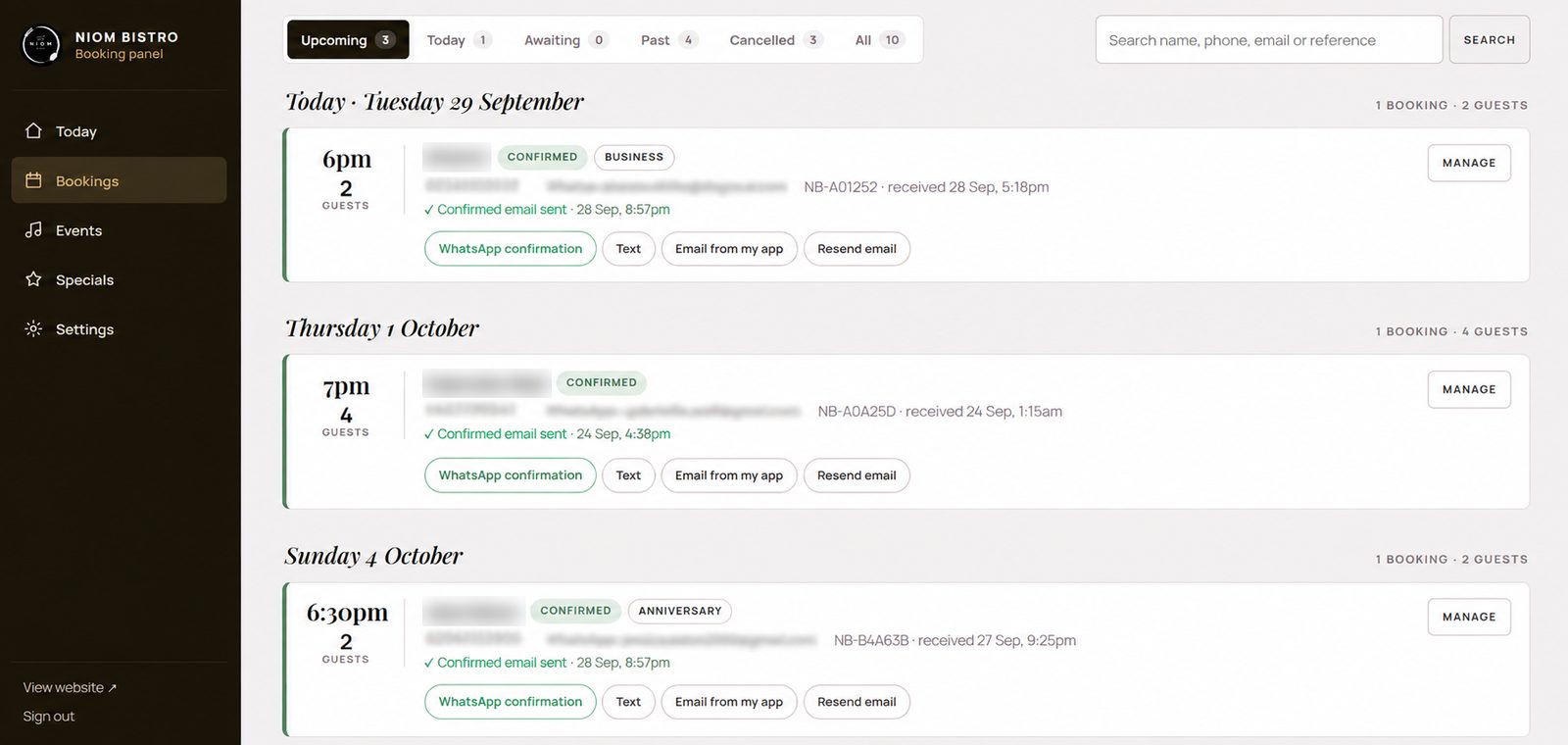Screen dimensions: 1568x745
Task: Switch to the Upcoming tab
Action: coord(348,40)
